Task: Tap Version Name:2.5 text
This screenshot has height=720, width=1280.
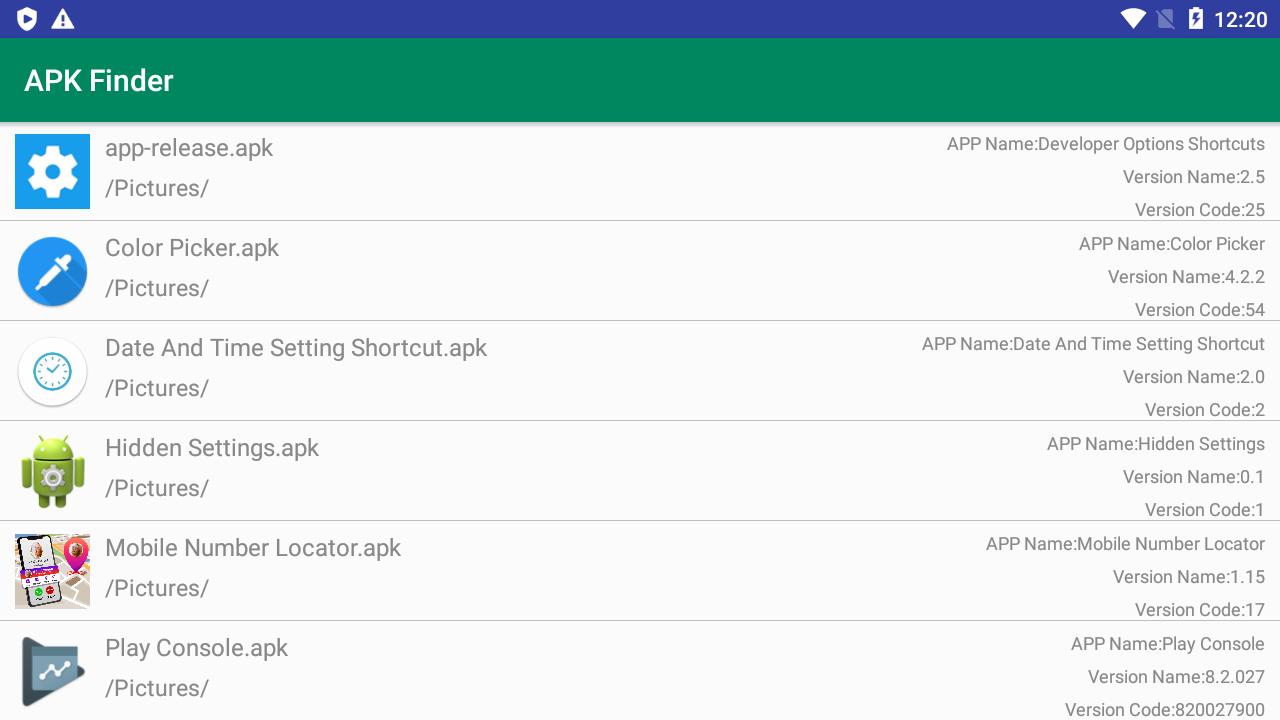Action: (1194, 177)
